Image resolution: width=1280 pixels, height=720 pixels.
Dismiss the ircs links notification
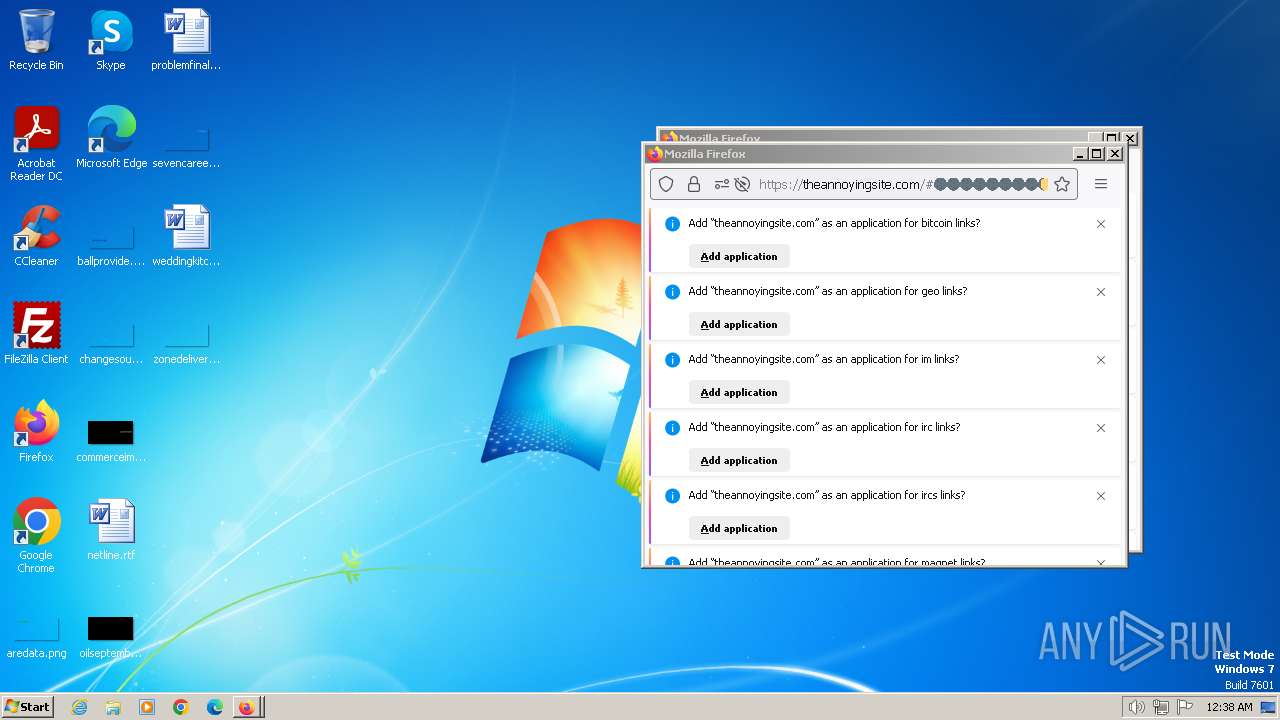1101,496
